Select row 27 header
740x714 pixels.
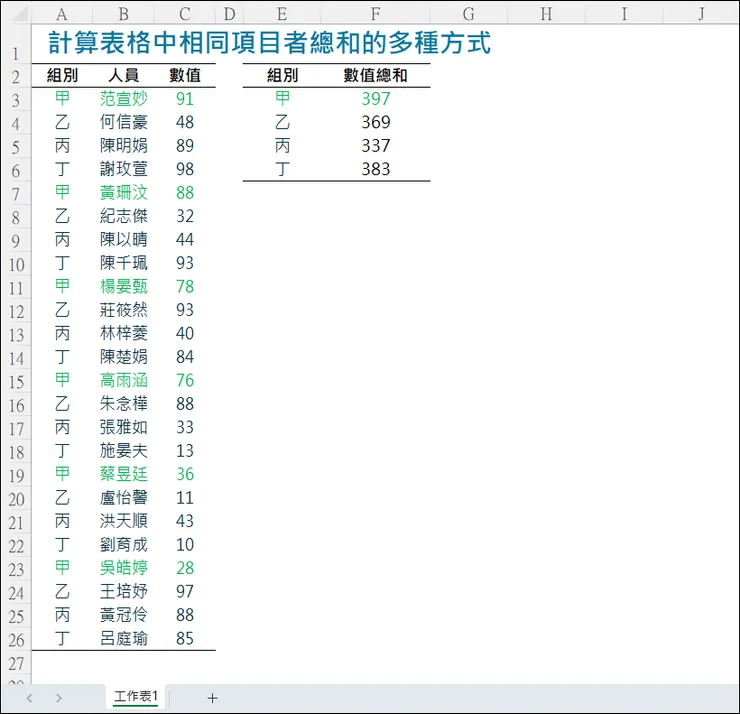(x=16, y=664)
